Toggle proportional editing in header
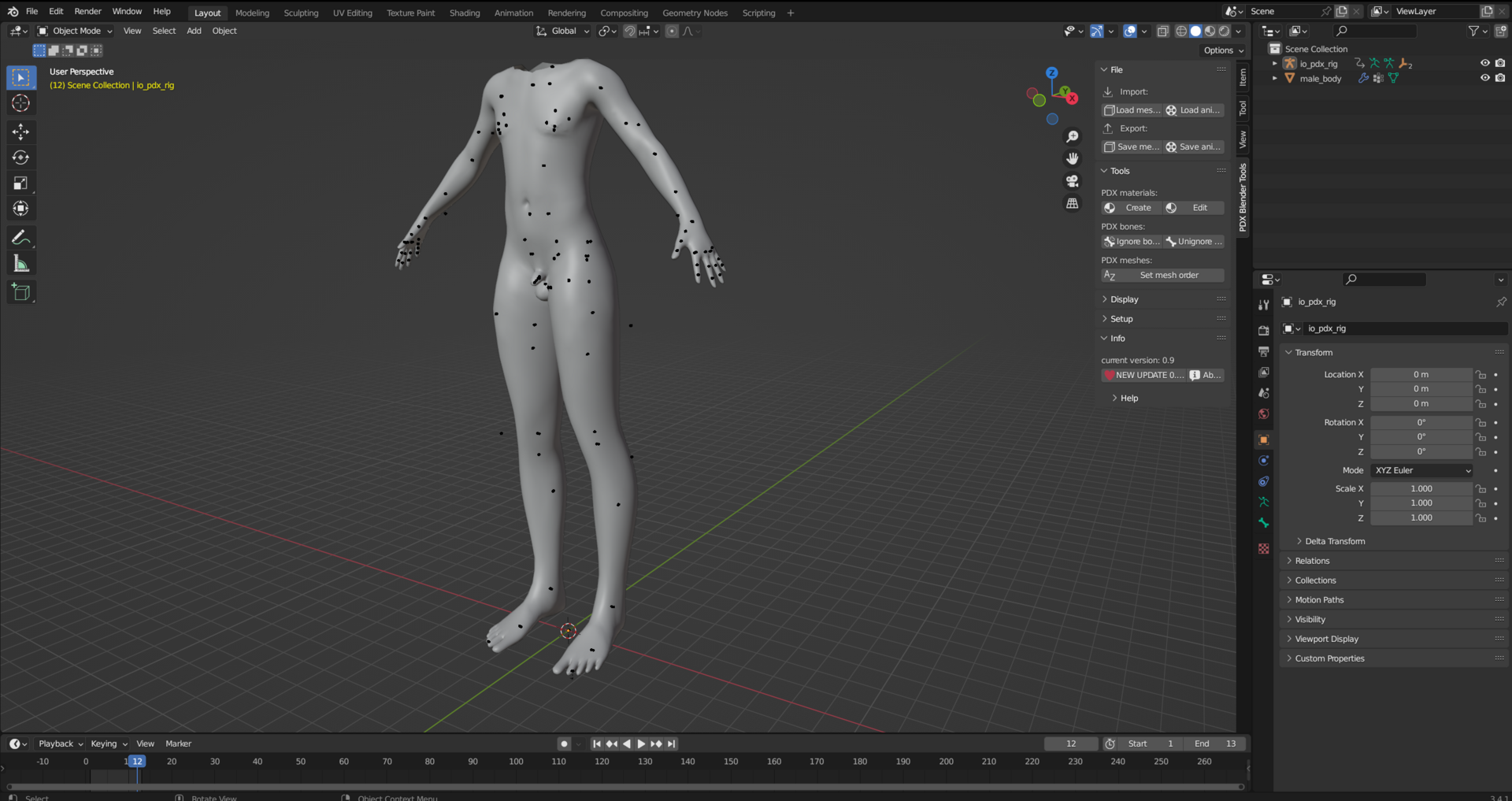 672,32
